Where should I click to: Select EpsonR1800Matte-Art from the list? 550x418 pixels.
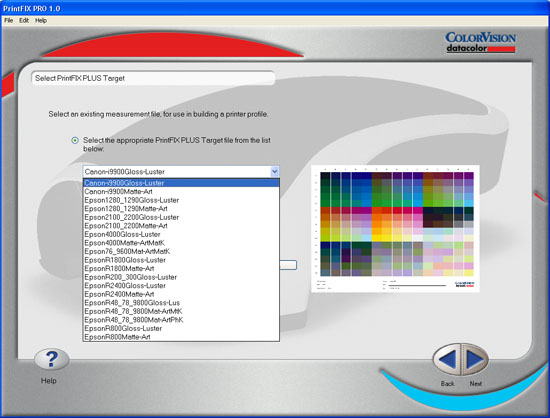[181, 268]
